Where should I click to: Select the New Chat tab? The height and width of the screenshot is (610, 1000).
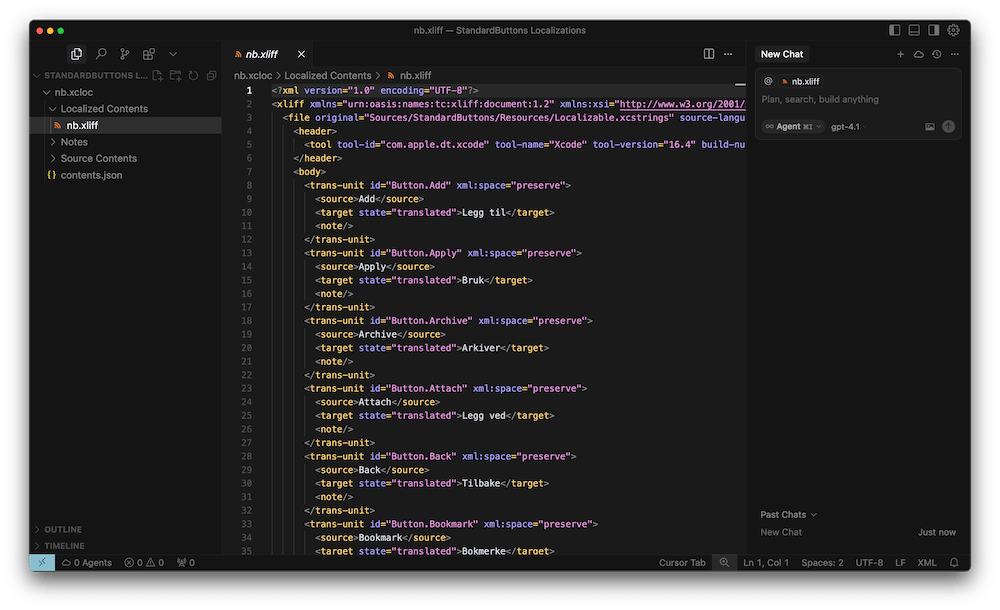(781, 54)
